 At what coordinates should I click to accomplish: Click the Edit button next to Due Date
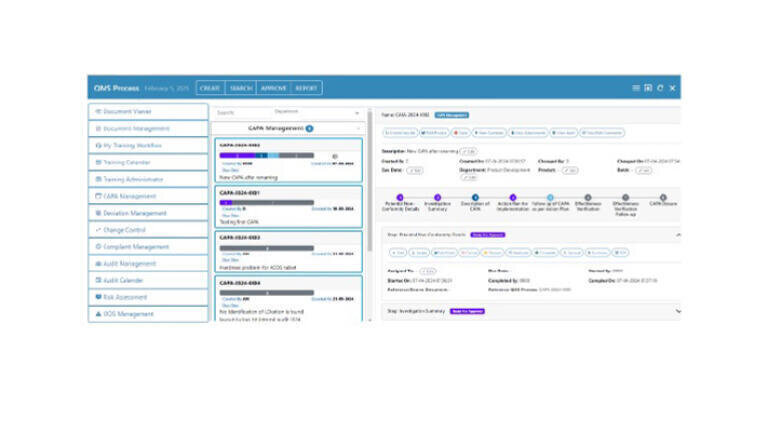(415, 170)
